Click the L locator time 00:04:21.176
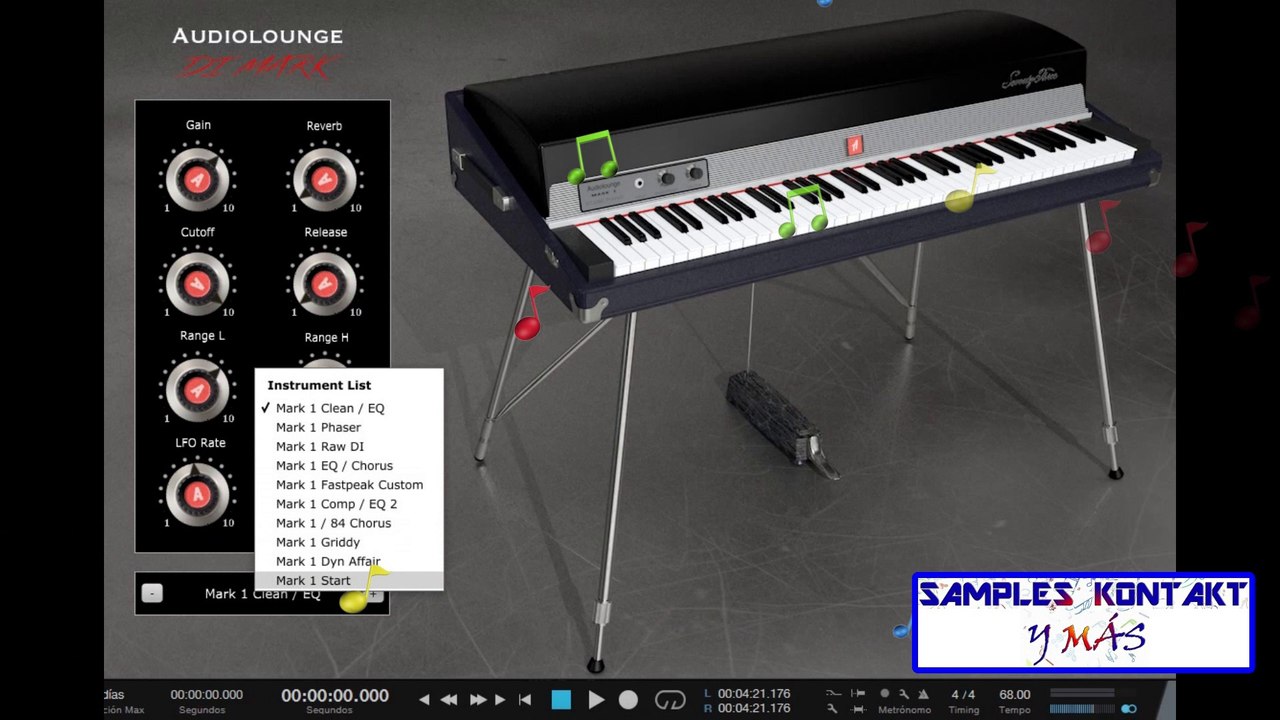This screenshot has width=1280, height=720. point(754,693)
